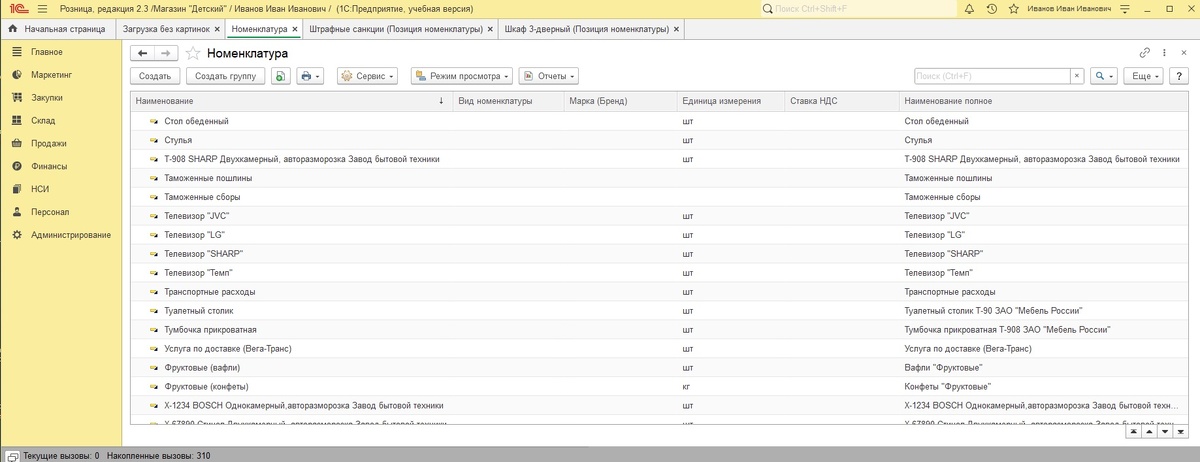Close the Шкаф 3-дверный tab
This screenshot has height=462, width=1200.
pos(678,29)
